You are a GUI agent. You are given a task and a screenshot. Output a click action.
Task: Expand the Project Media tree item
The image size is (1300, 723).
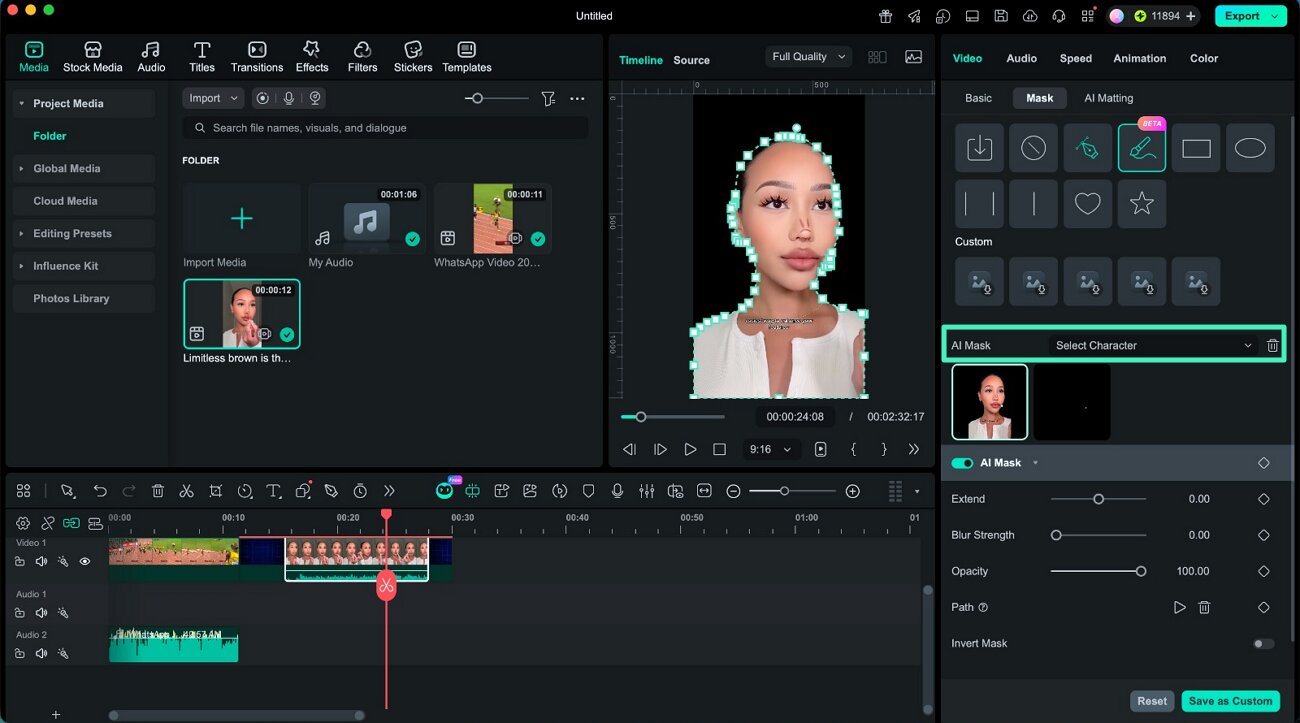pos(21,103)
